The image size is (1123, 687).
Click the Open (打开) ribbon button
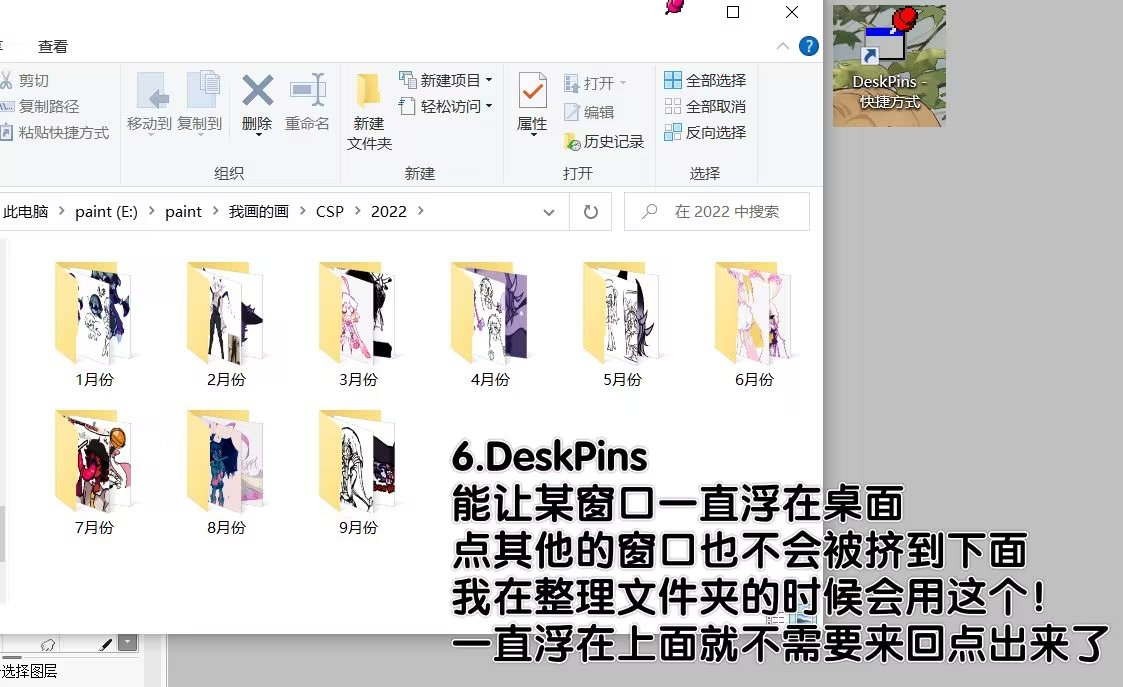point(595,83)
